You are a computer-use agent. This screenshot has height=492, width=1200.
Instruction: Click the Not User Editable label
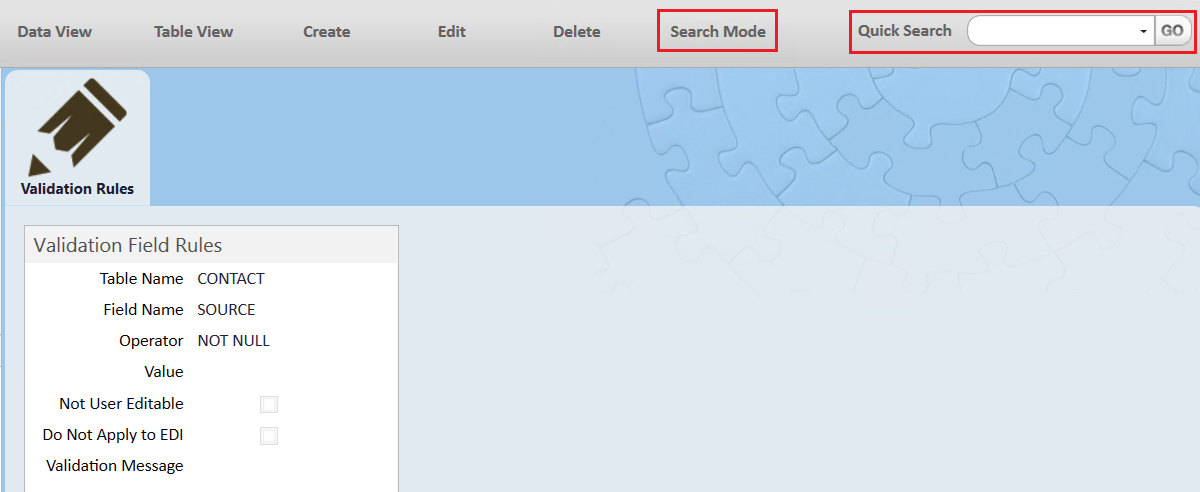(122, 404)
